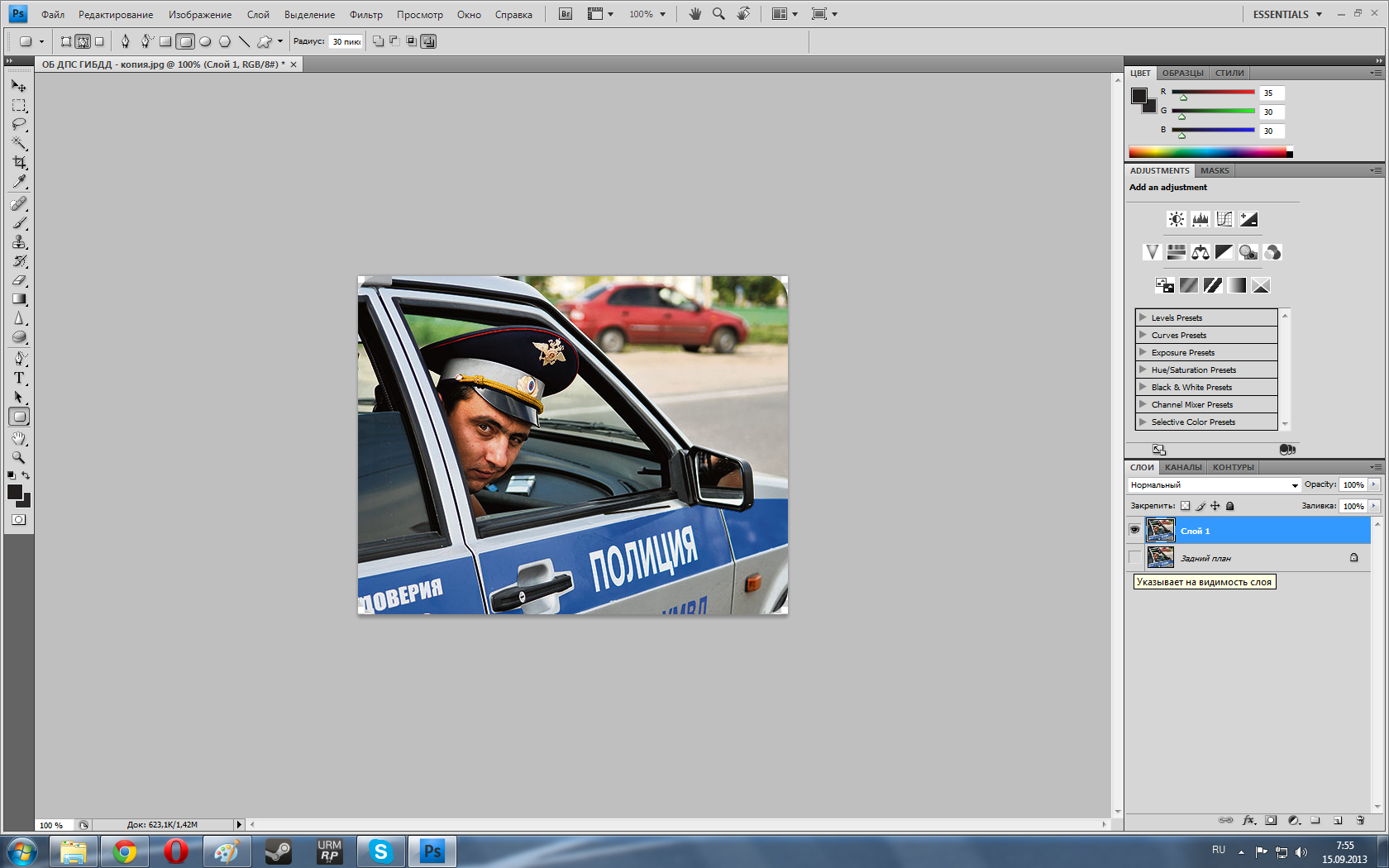Toggle Quick Mask mode
1389x868 pixels.
(x=18, y=520)
